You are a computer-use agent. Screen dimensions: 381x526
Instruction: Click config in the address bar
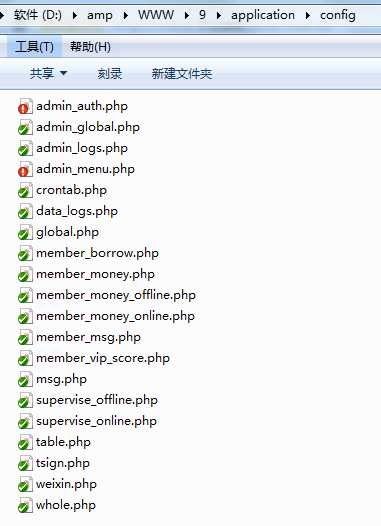[338, 15]
